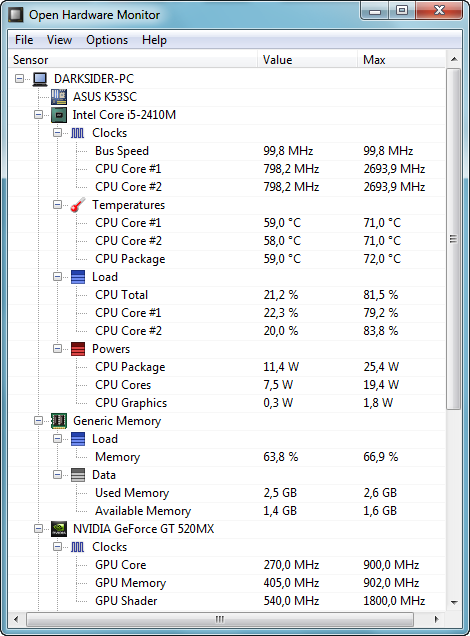Collapse the Intel Core i5-2410M node
The image size is (470, 636).
38,115
